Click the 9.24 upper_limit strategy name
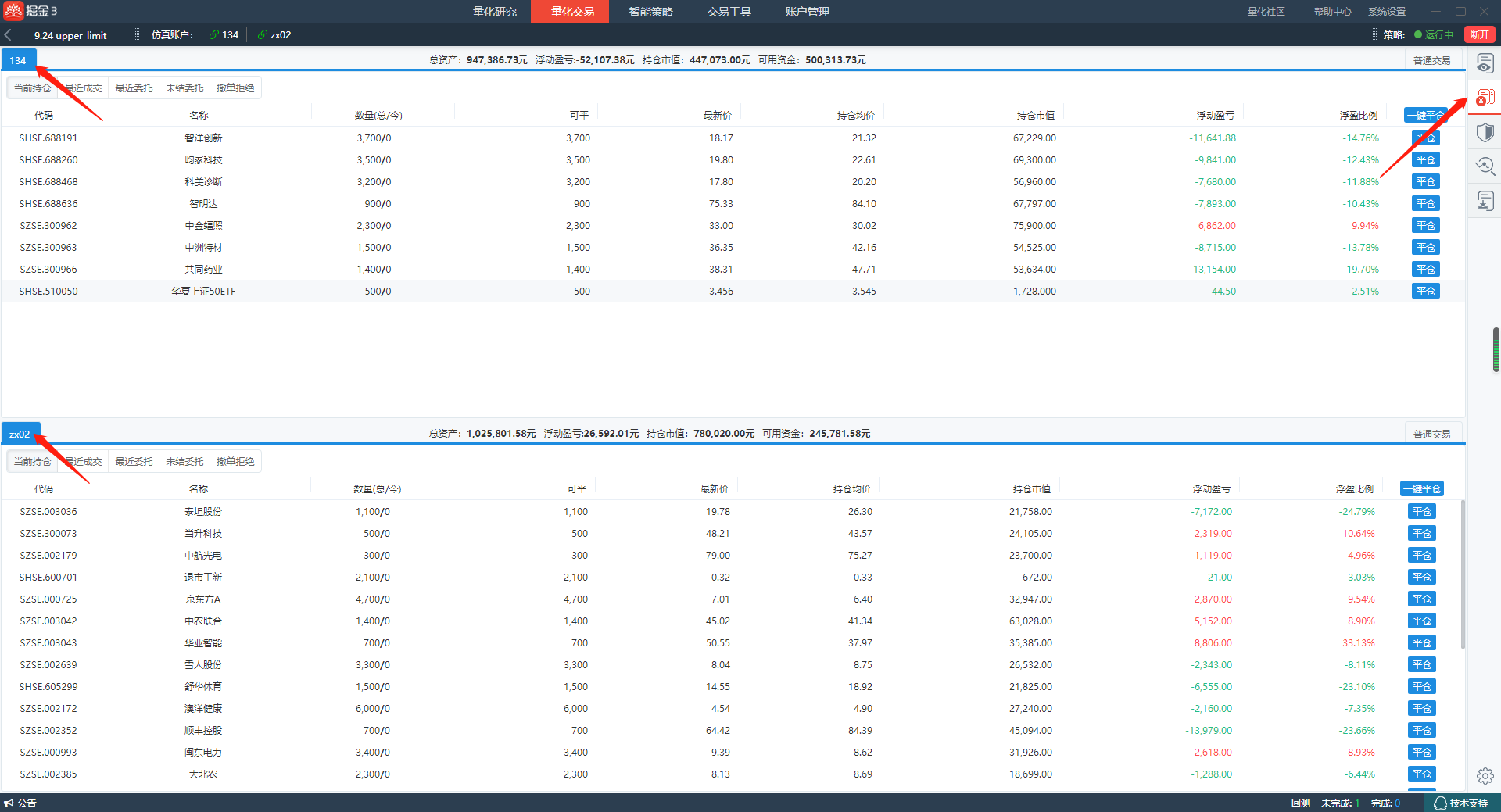The image size is (1501, 812). point(70,35)
